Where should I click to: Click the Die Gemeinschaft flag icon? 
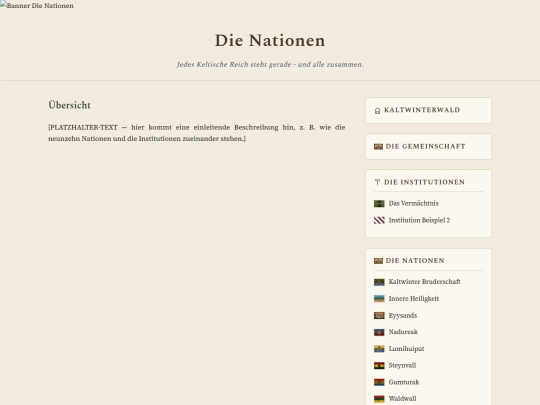[378, 147]
